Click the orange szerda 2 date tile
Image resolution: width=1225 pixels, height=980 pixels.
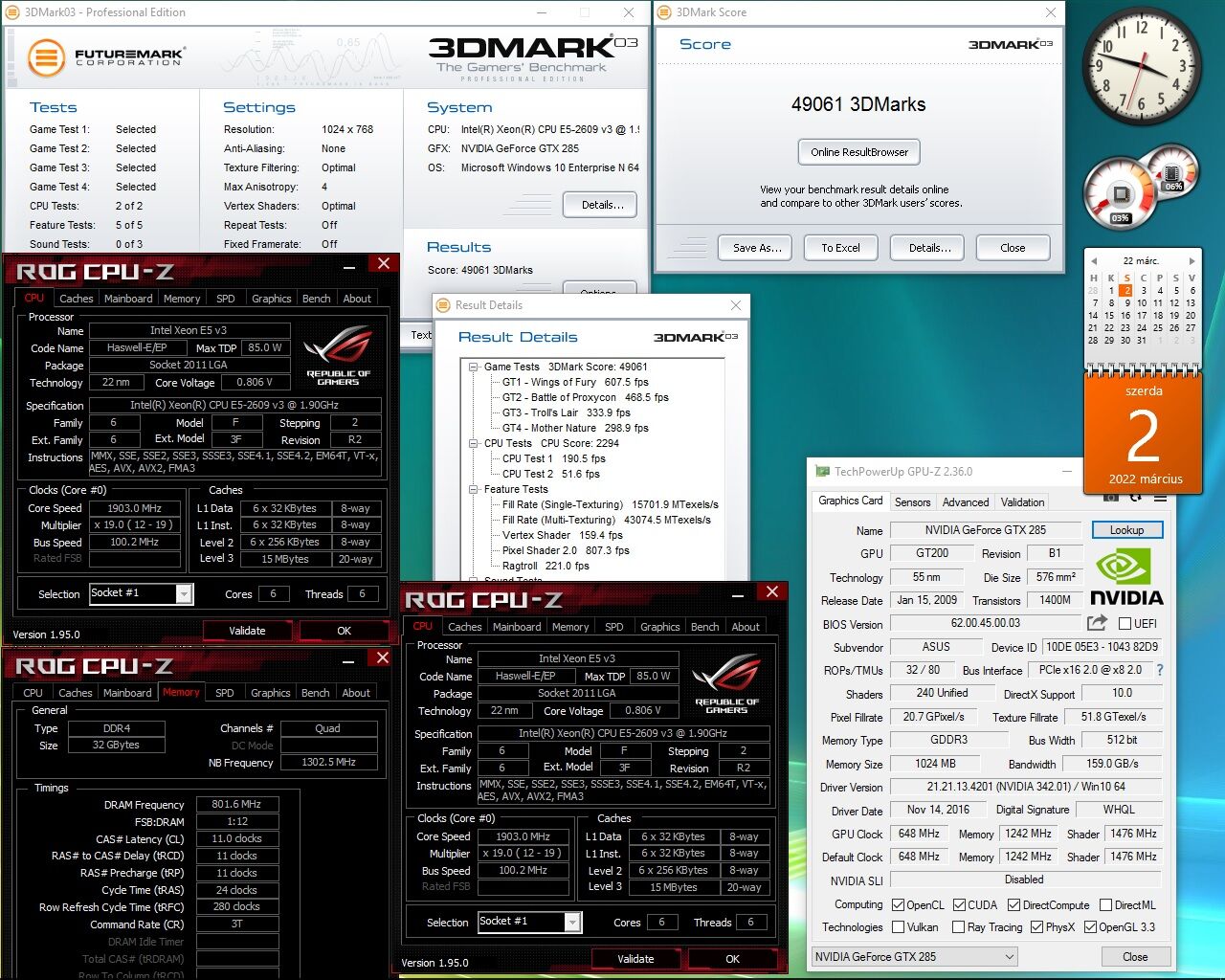pos(1144,434)
